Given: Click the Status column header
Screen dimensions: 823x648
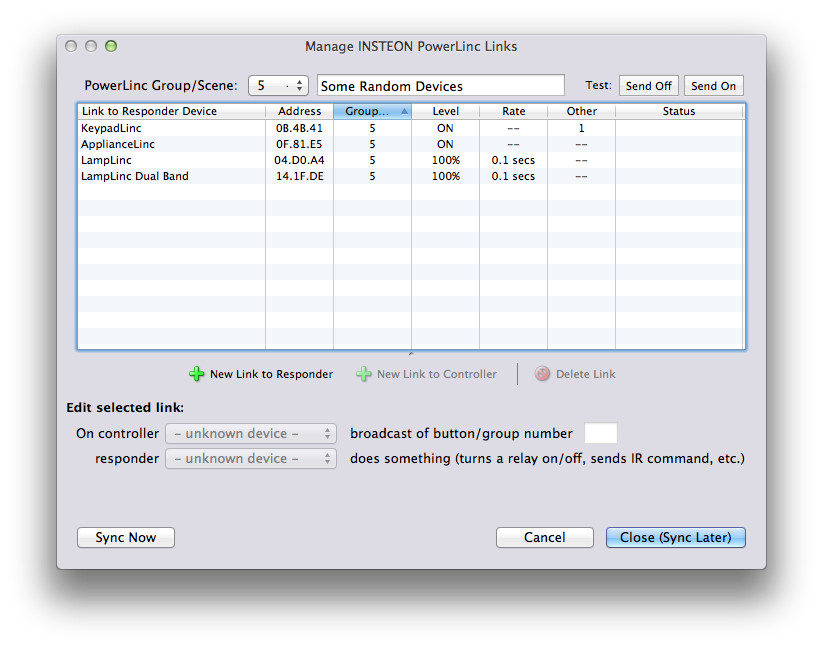Looking at the screenshot, I should point(679,111).
